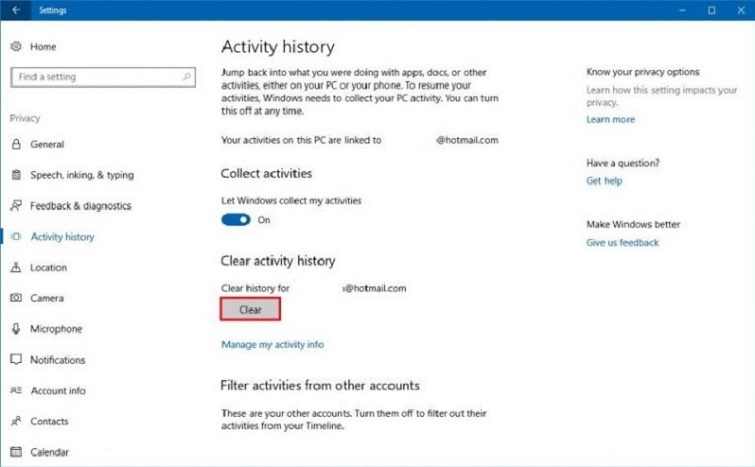Turn off Let Windows collect my activities

tap(236, 220)
